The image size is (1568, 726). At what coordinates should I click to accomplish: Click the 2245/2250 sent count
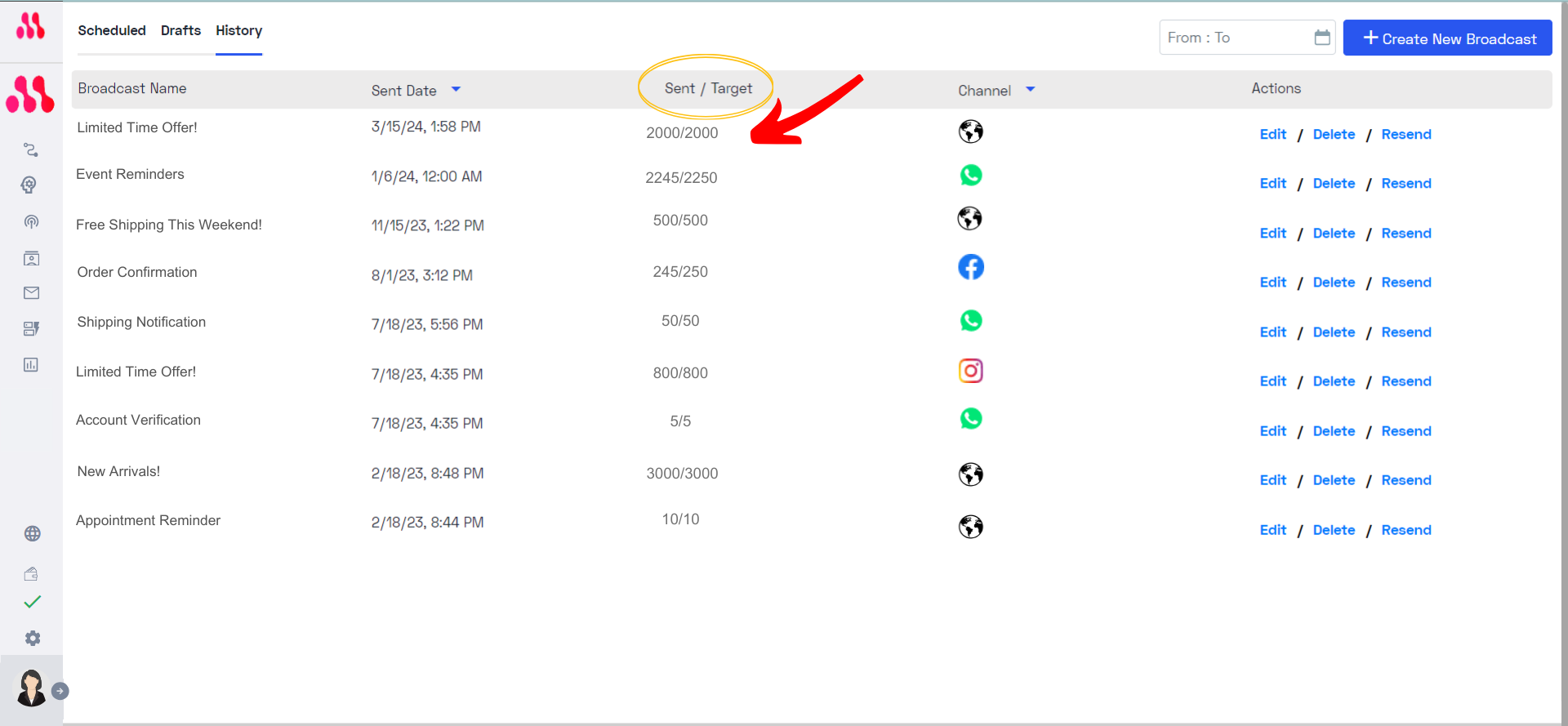click(681, 177)
